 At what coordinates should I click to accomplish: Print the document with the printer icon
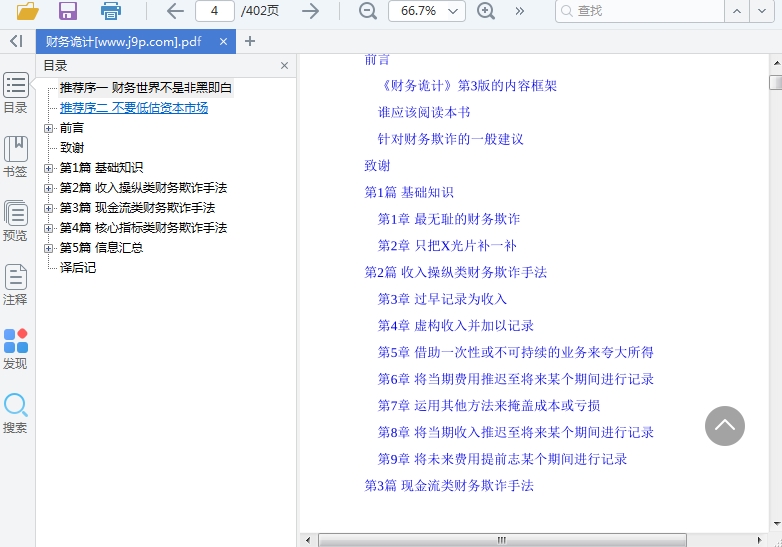[110, 11]
